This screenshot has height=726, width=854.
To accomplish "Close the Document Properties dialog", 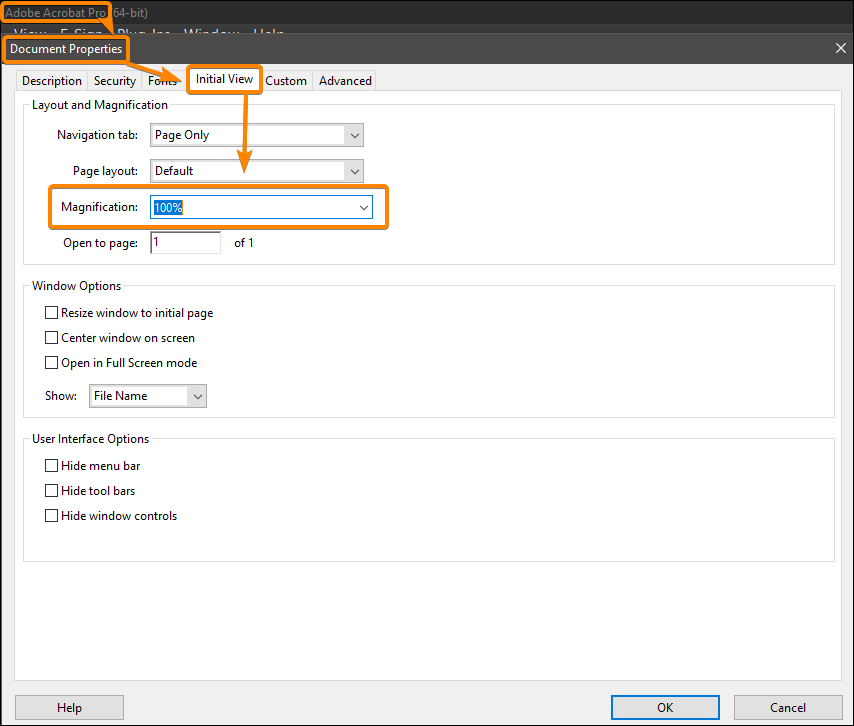I will pyautogui.click(x=840, y=47).
